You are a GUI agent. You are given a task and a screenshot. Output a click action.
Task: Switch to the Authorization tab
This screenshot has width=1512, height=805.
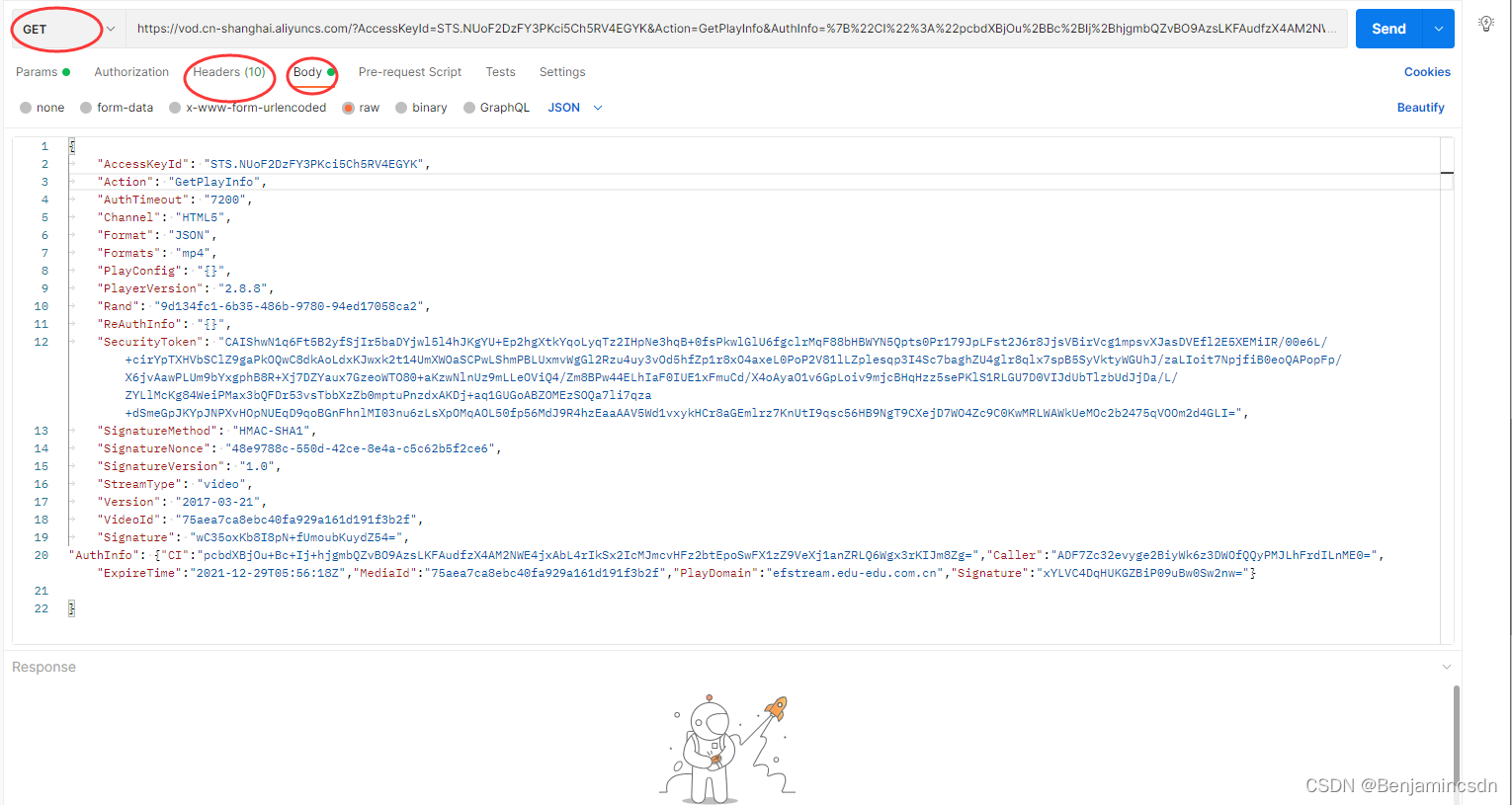coord(131,71)
